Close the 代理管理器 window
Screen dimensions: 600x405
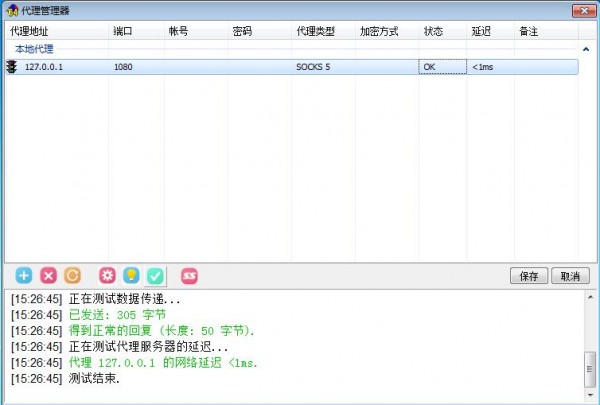[x=584, y=11]
